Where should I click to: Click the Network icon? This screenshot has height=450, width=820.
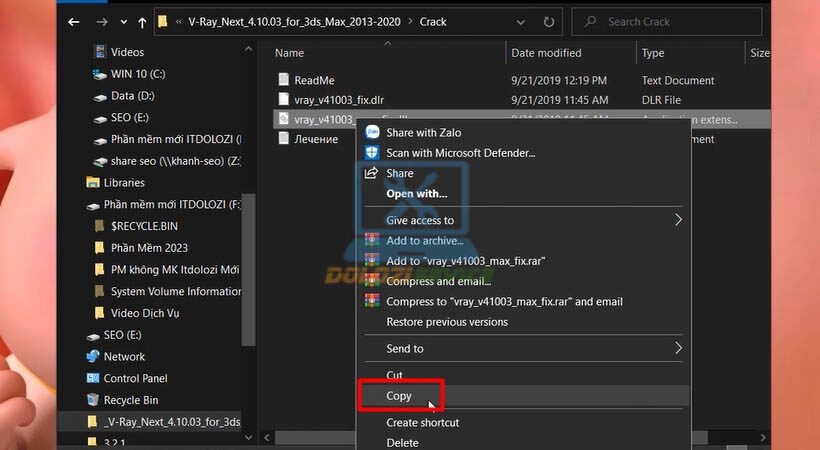pos(93,356)
